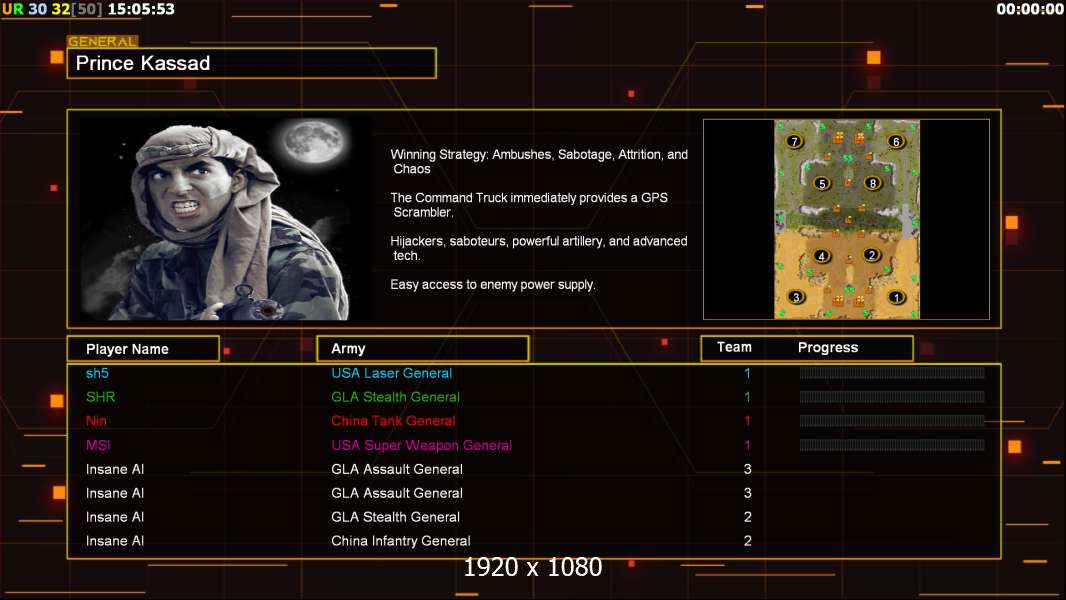Click the GENERAL label above the name
This screenshot has width=1066, height=600.
(102, 41)
